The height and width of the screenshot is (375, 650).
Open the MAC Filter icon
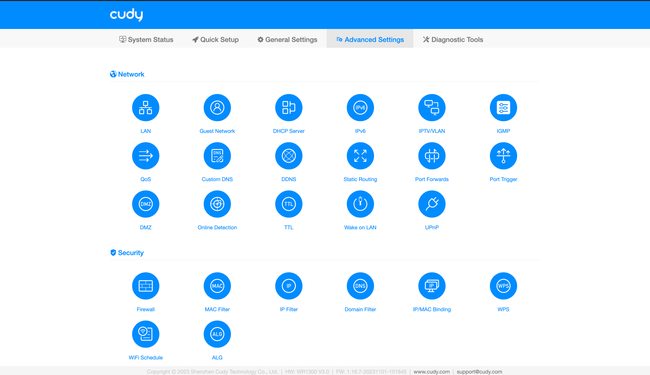coord(217,286)
